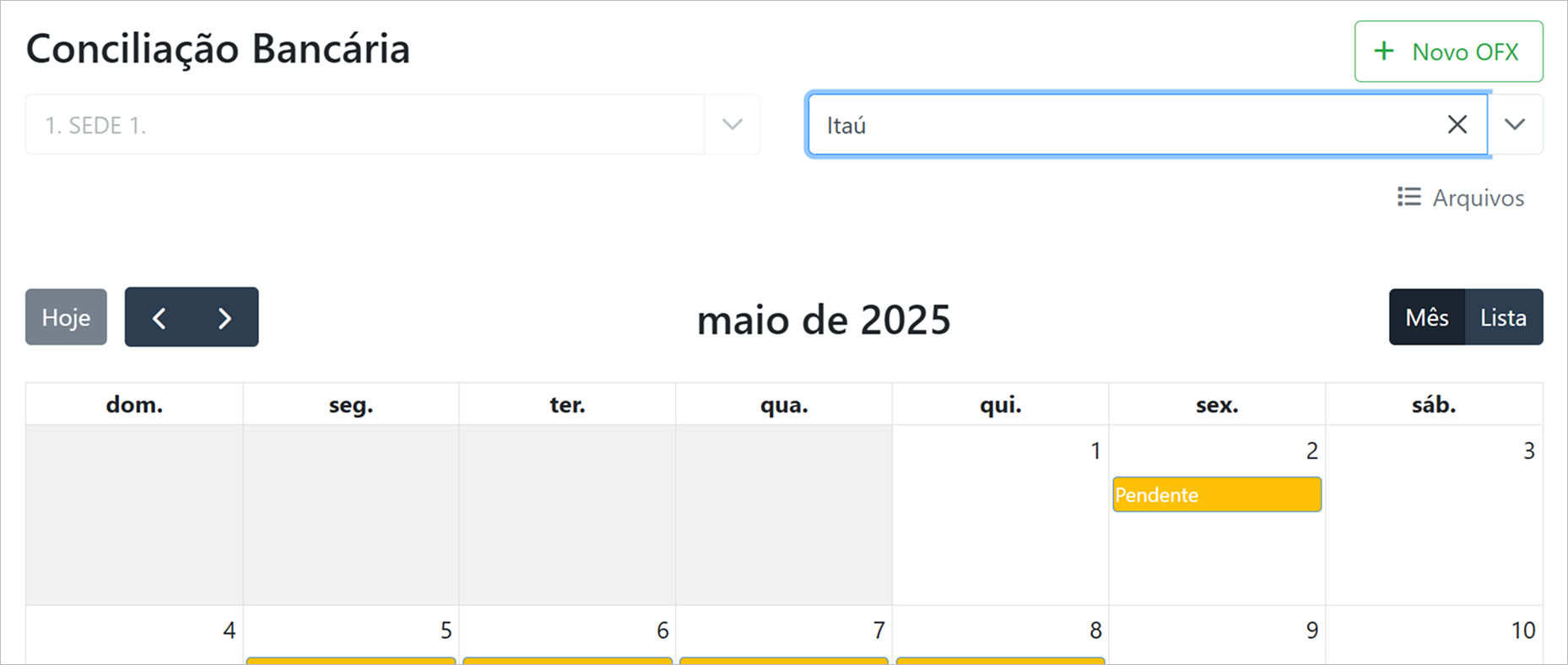This screenshot has height=665, width=1568.
Task: Switch to Lista view
Action: pos(1503,317)
